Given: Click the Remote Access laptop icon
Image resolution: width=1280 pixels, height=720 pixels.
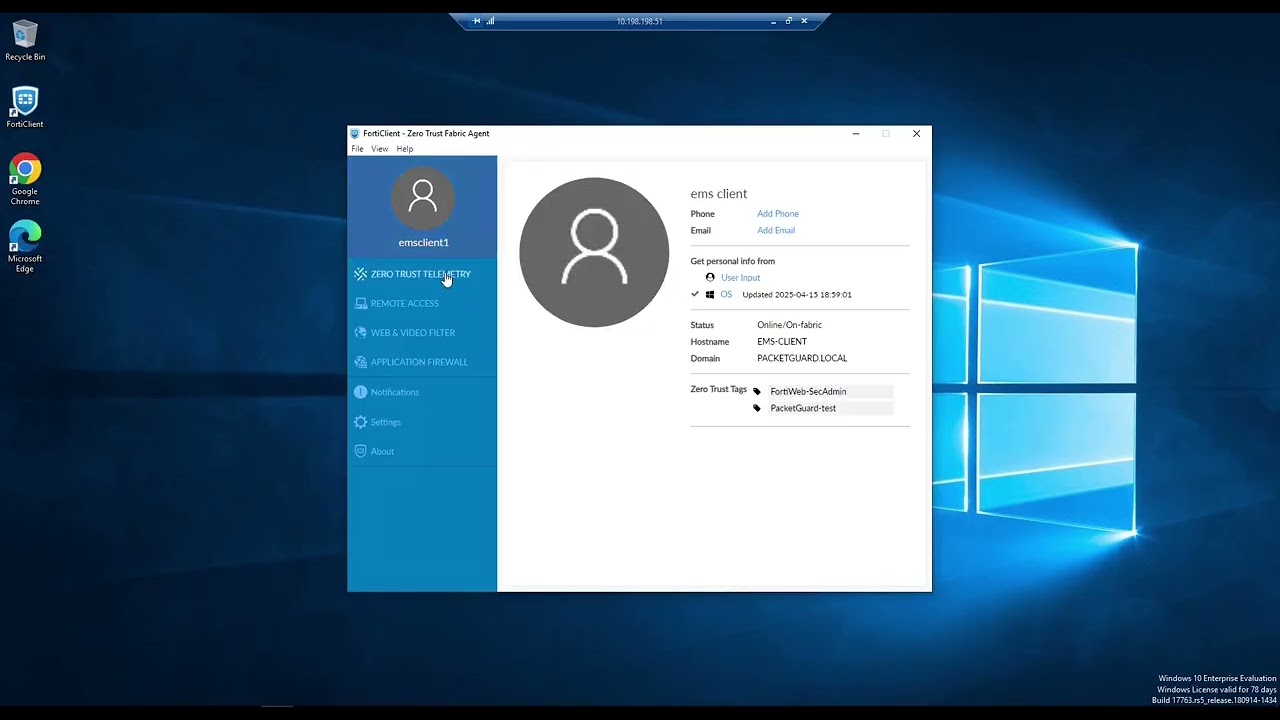Looking at the screenshot, I should (361, 303).
